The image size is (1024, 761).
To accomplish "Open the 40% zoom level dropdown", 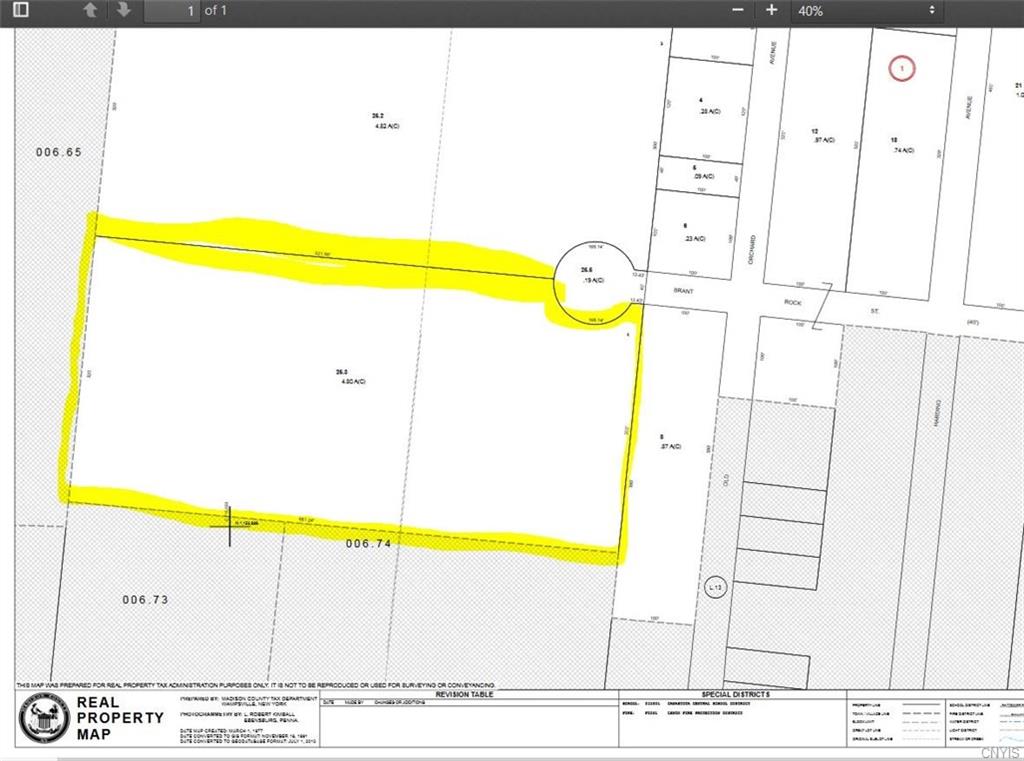I will click(867, 10).
